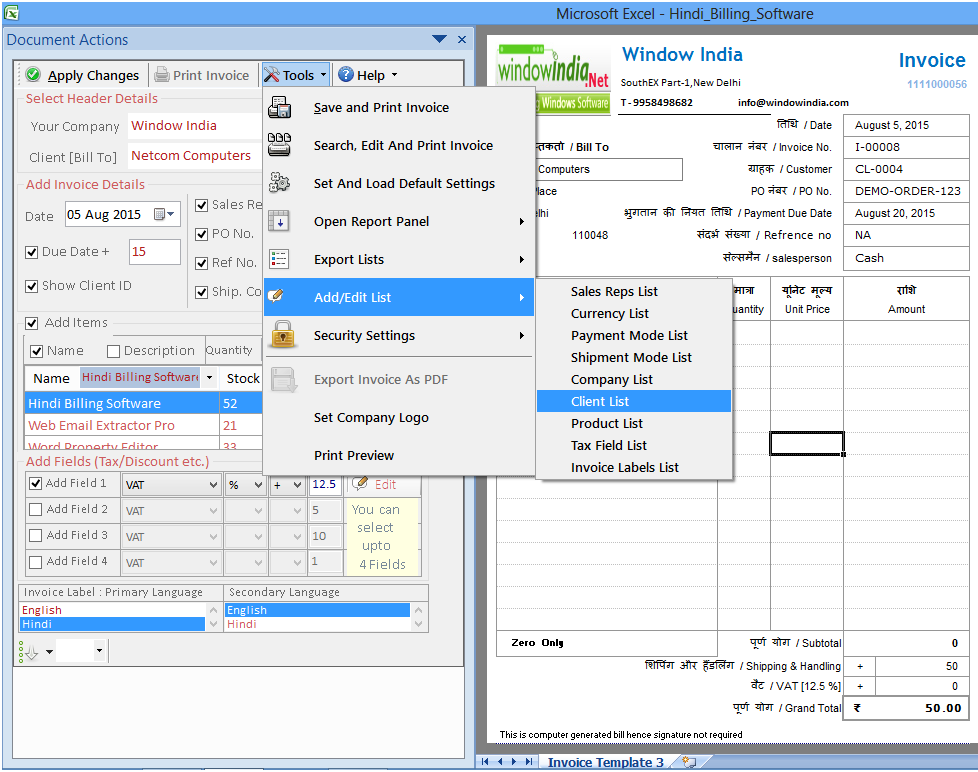Uncheck the Show Client ID checkbox
Image resolution: width=978 pixels, height=772 pixels.
[x=31, y=286]
